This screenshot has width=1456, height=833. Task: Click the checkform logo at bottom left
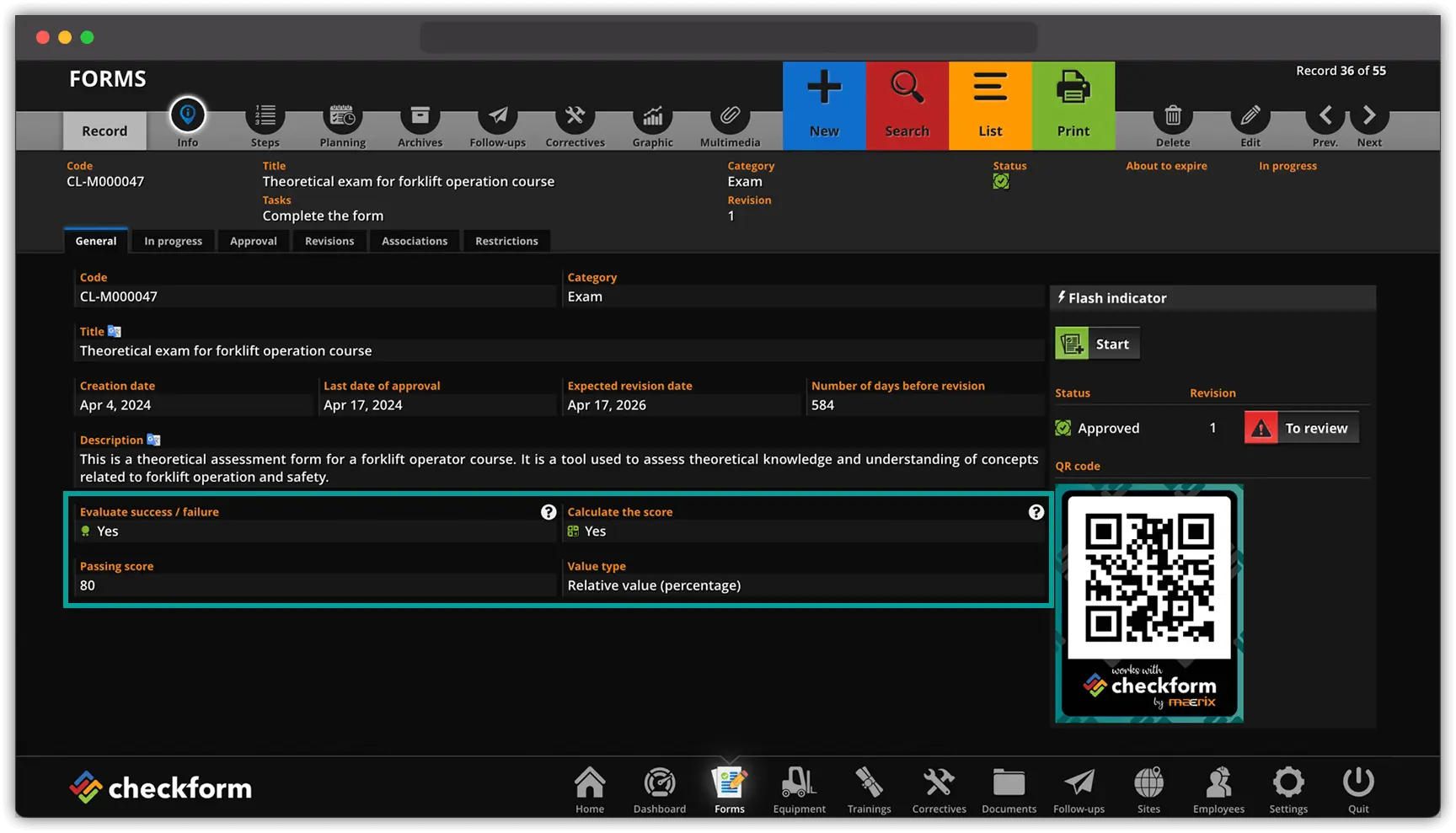[160, 788]
